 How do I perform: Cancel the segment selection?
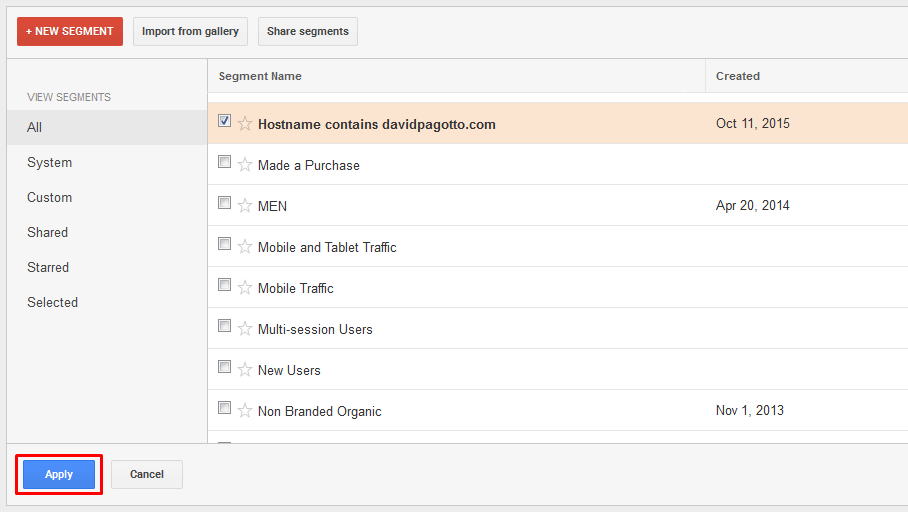tap(147, 474)
